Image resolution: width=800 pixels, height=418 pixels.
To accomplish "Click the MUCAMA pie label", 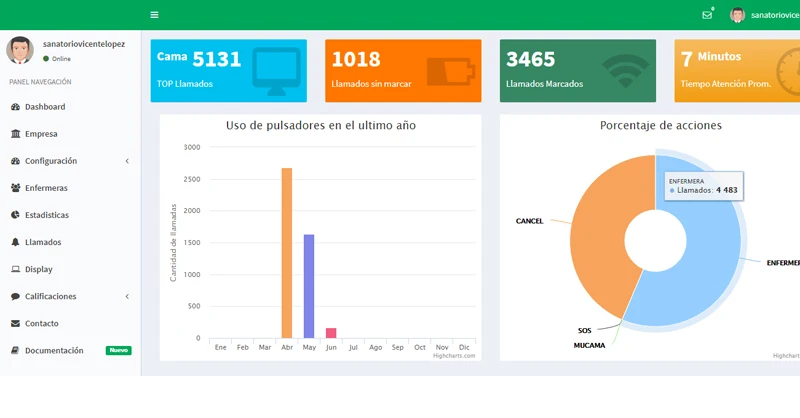I will pyautogui.click(x=589, y=346).
